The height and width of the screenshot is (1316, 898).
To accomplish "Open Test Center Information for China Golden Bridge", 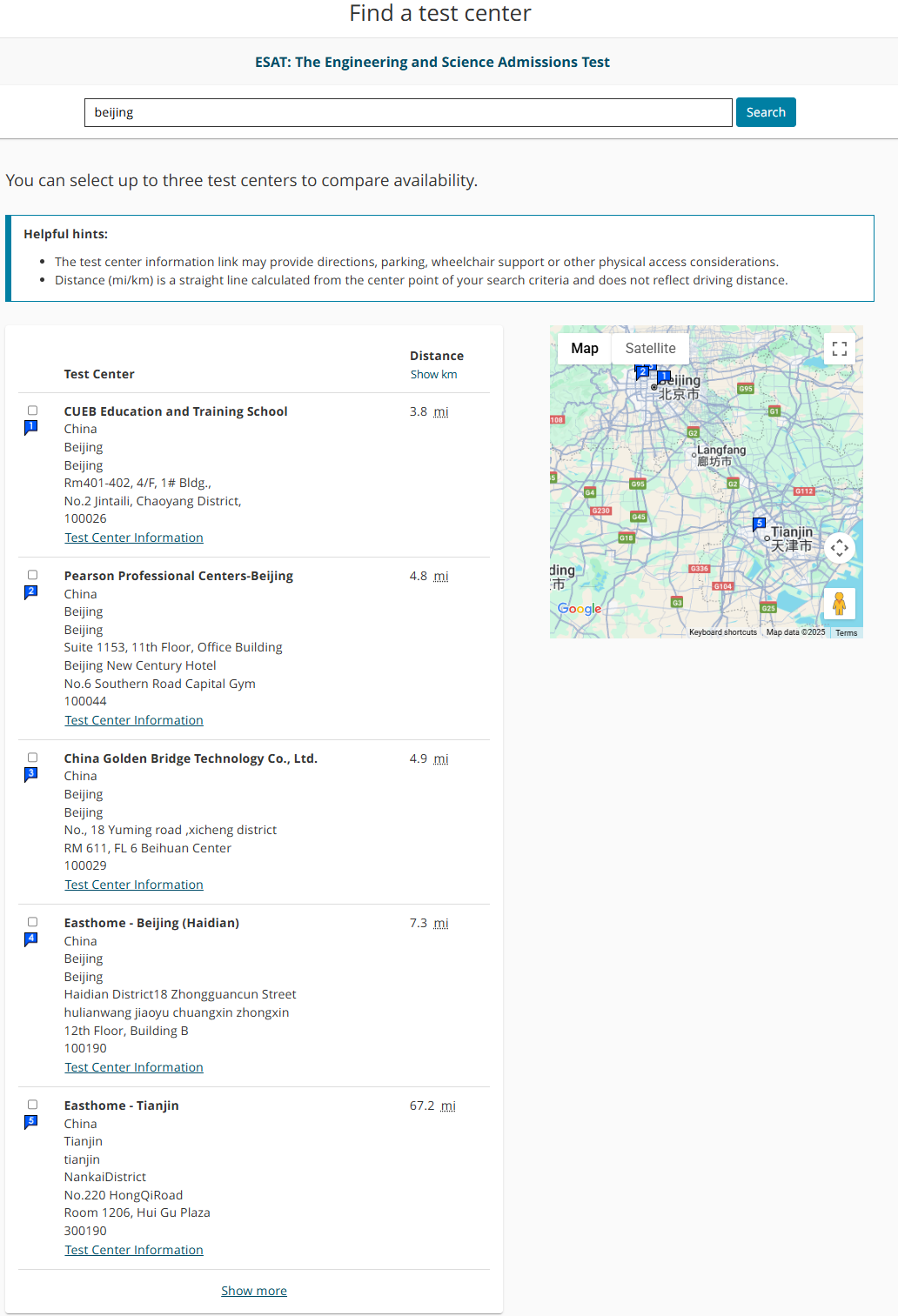I will (134, 885).
